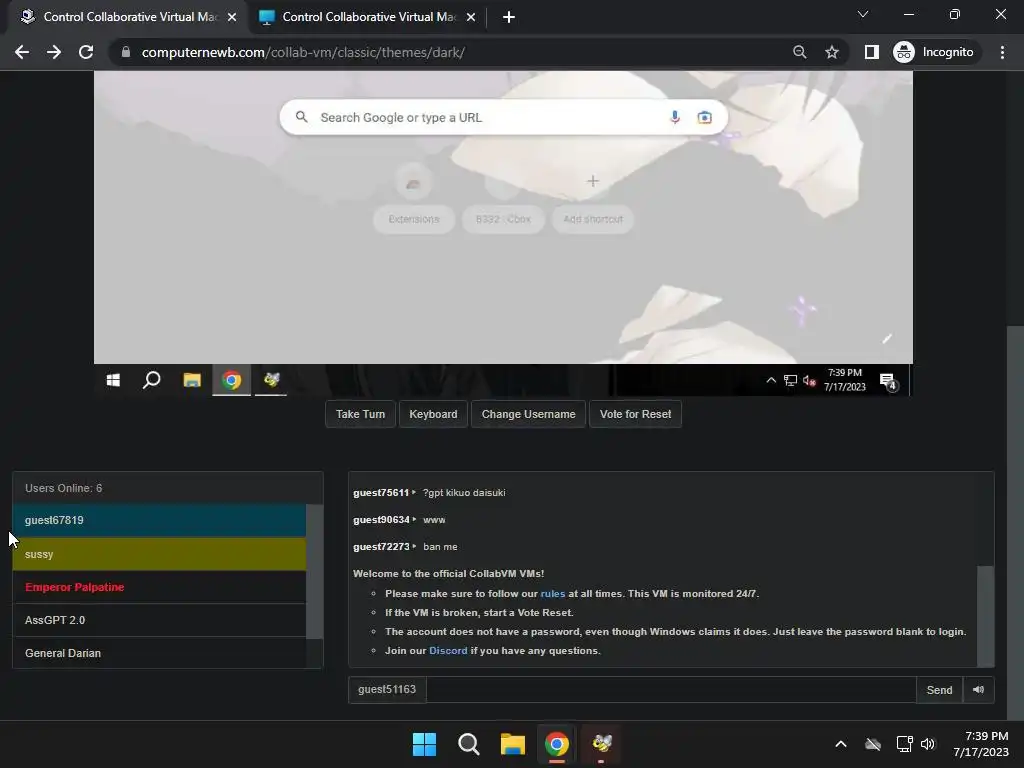Click the address bar URL

[x=303, y=52]
